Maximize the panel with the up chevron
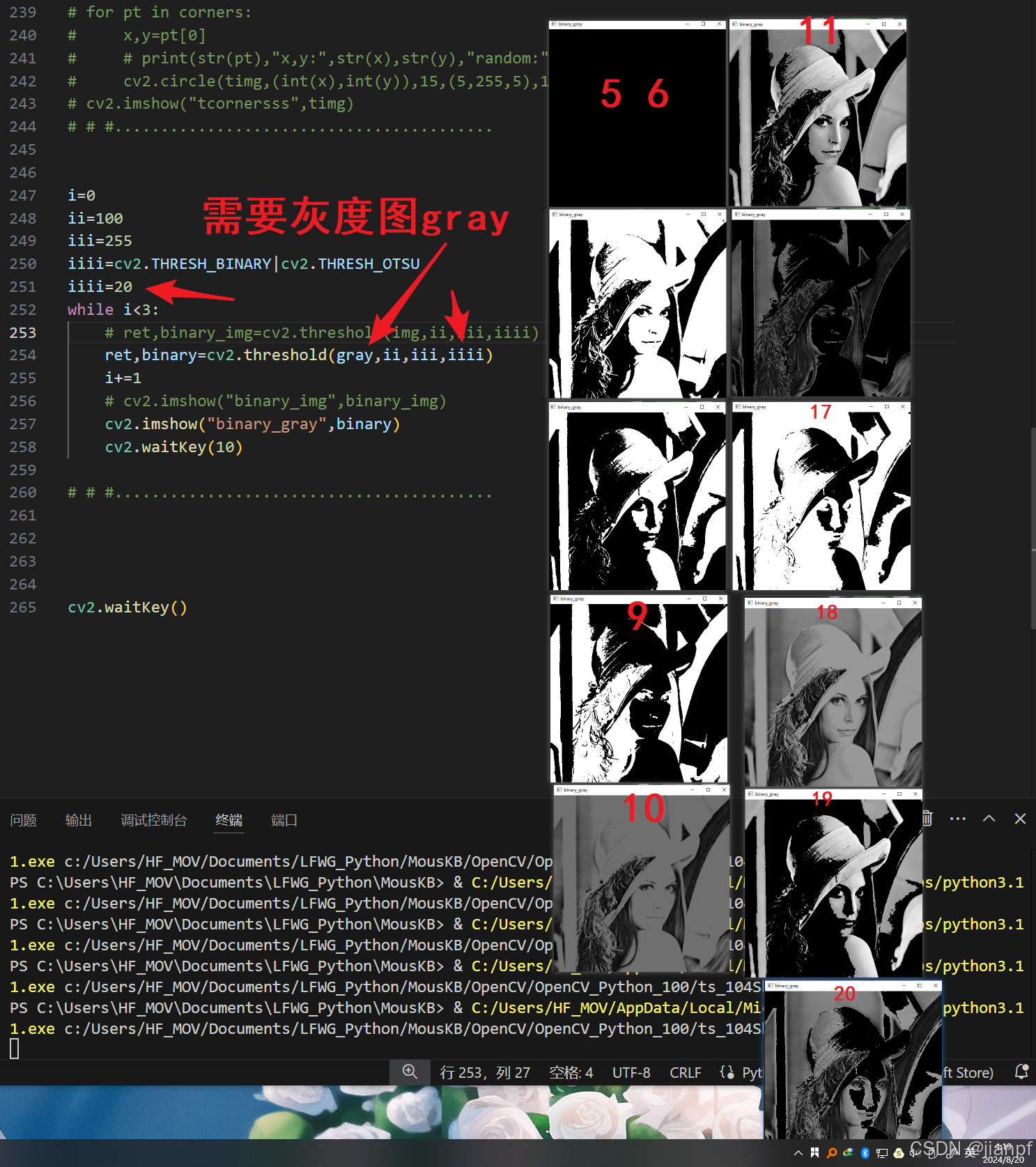Screen dimensions: 1036x1167 [x=989, y=819]
